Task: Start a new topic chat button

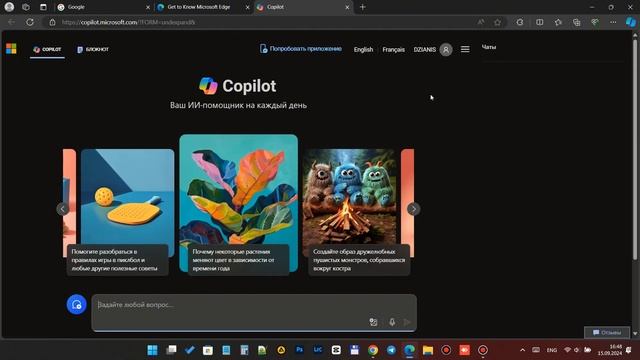Action: coord(76,304)
